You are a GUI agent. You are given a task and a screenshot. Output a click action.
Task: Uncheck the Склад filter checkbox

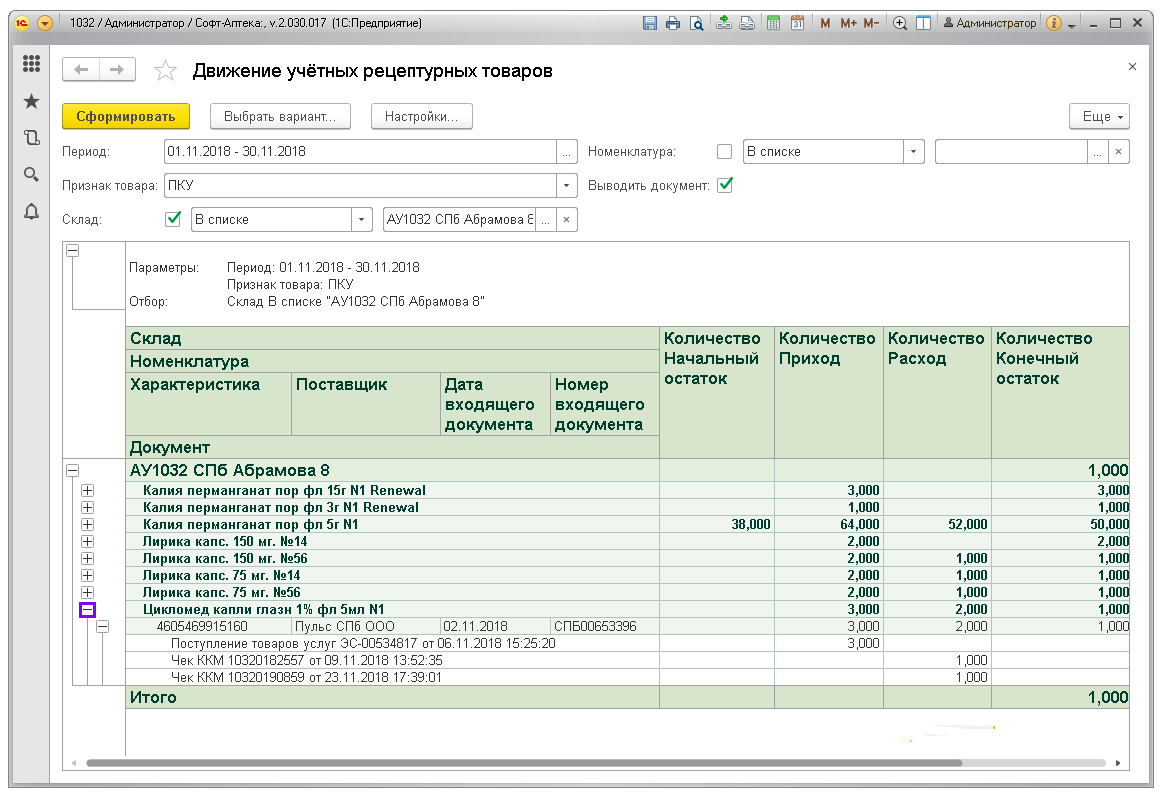[173, 219]
